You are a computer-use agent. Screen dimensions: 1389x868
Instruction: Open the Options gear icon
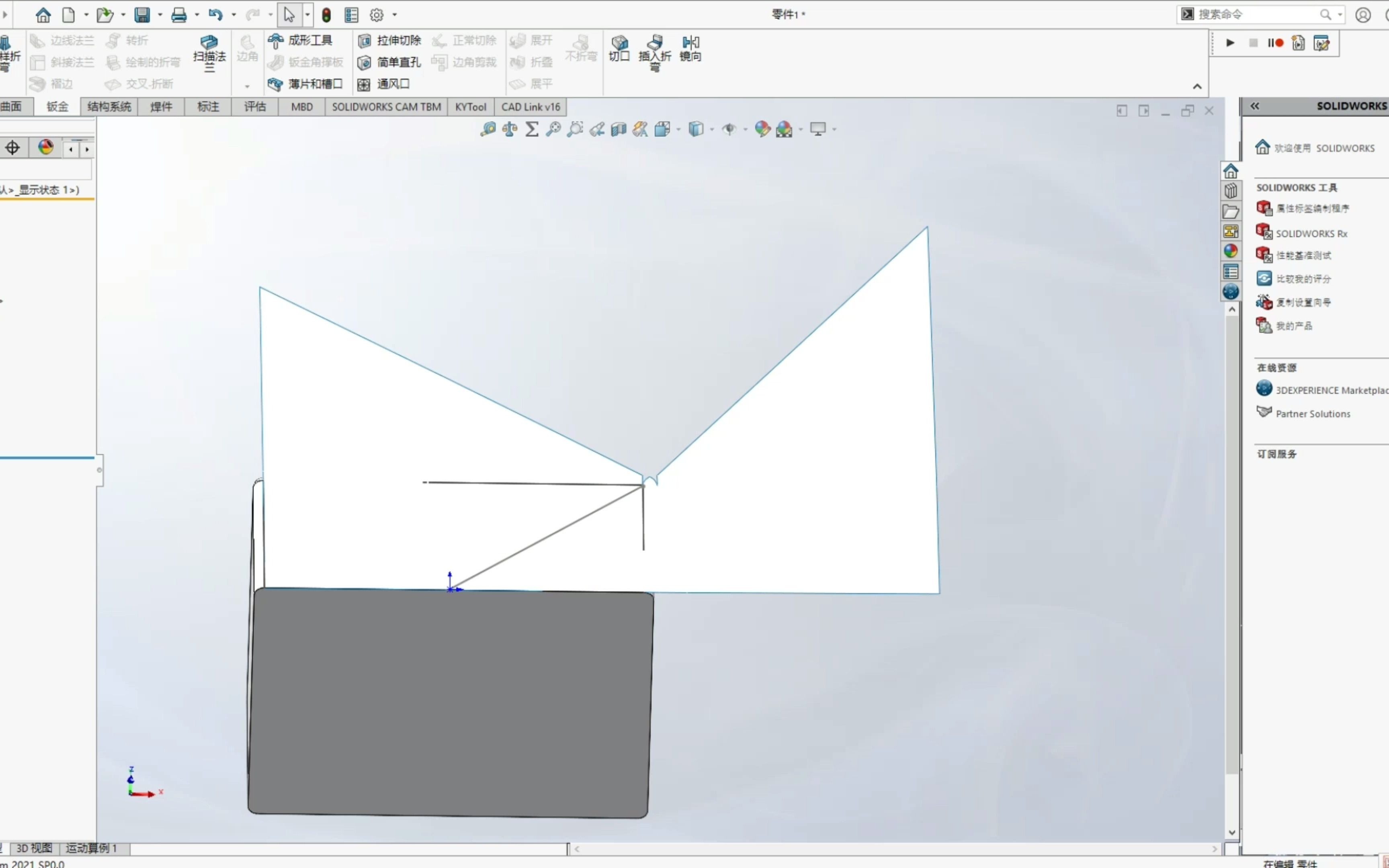coord(377,15)
